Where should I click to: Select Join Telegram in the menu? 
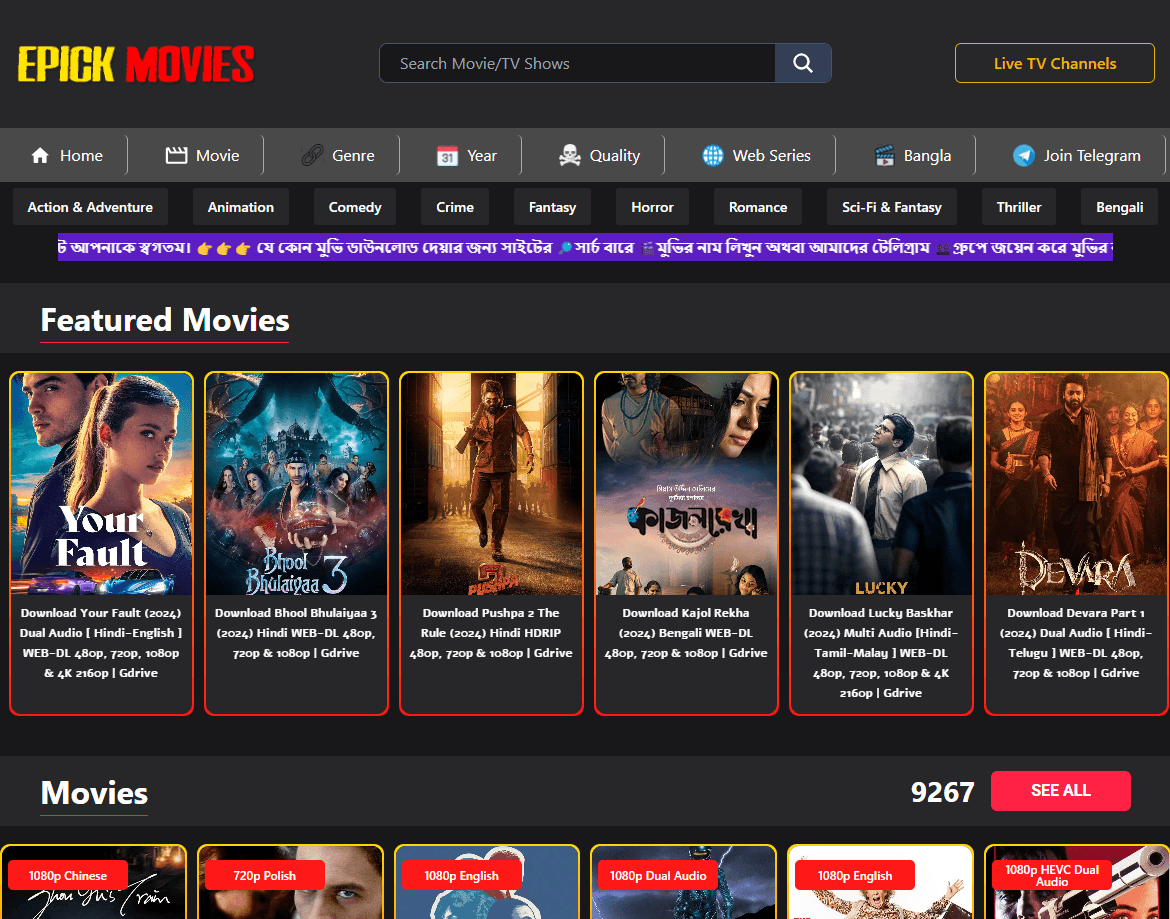click(x=1077, y=155)
